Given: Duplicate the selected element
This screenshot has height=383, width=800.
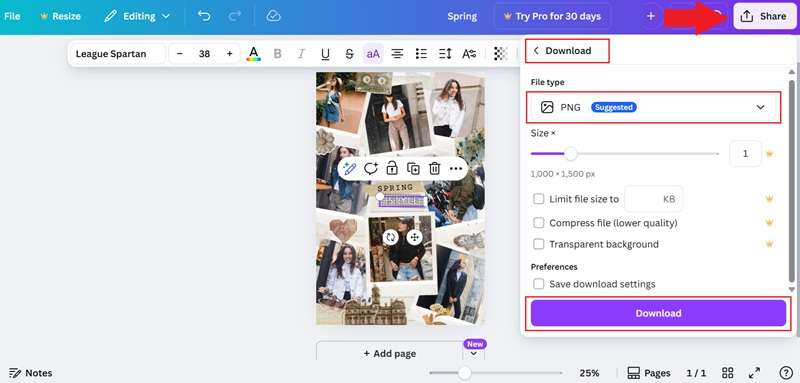Looking at the screenshot, I should coord(413,168).
